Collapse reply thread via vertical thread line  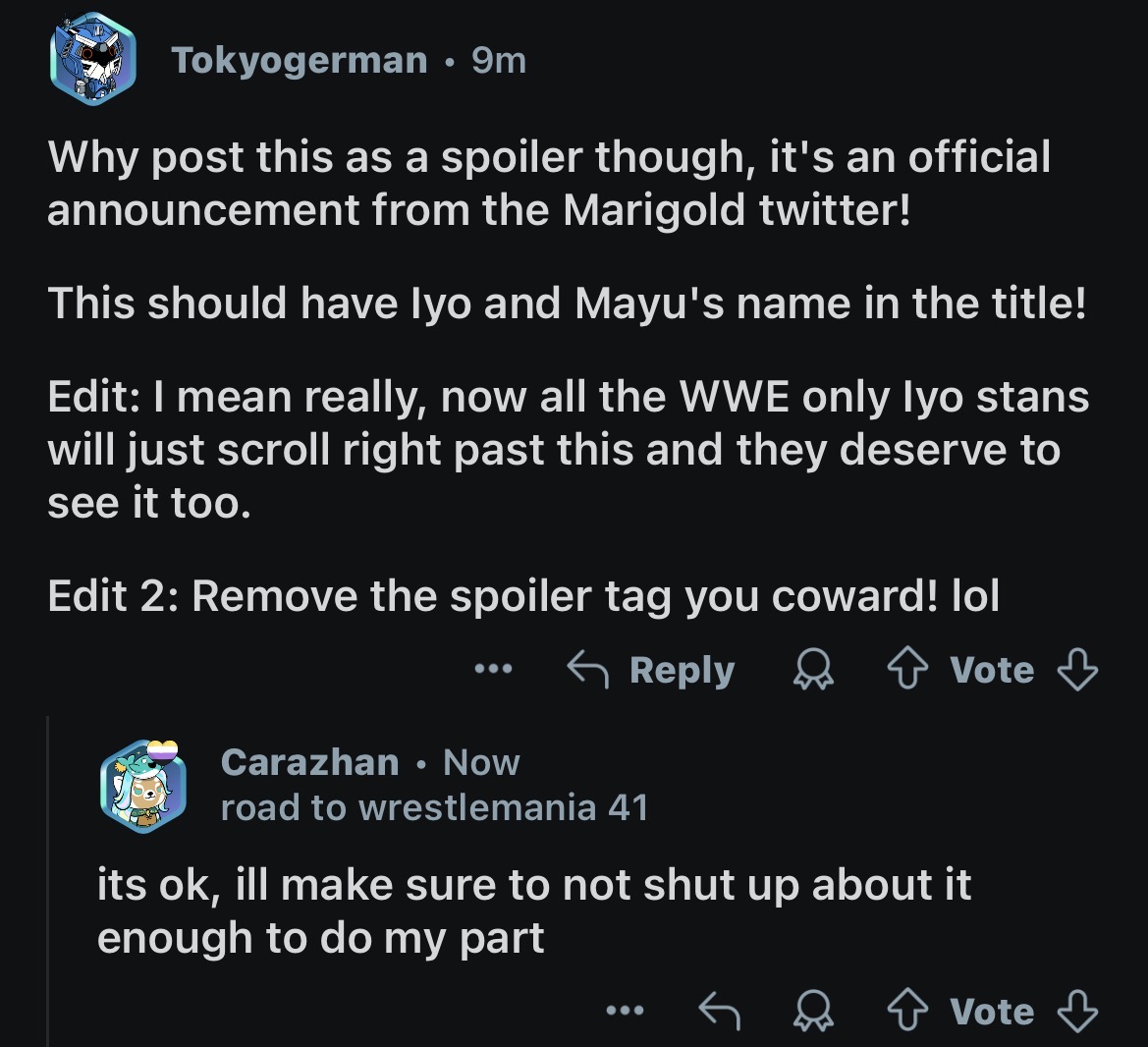[48, 884]
